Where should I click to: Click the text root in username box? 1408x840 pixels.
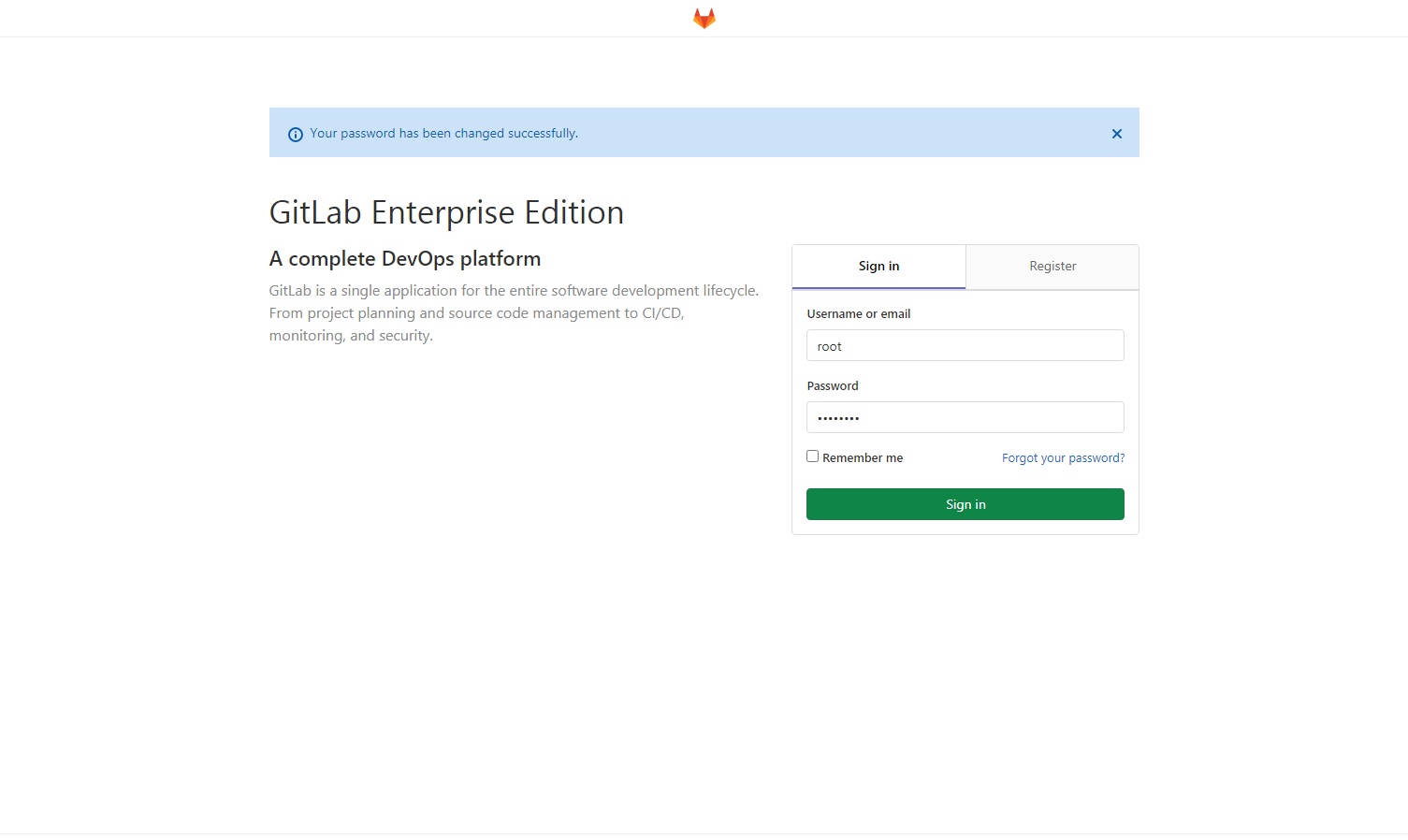(x=829, y=347)
